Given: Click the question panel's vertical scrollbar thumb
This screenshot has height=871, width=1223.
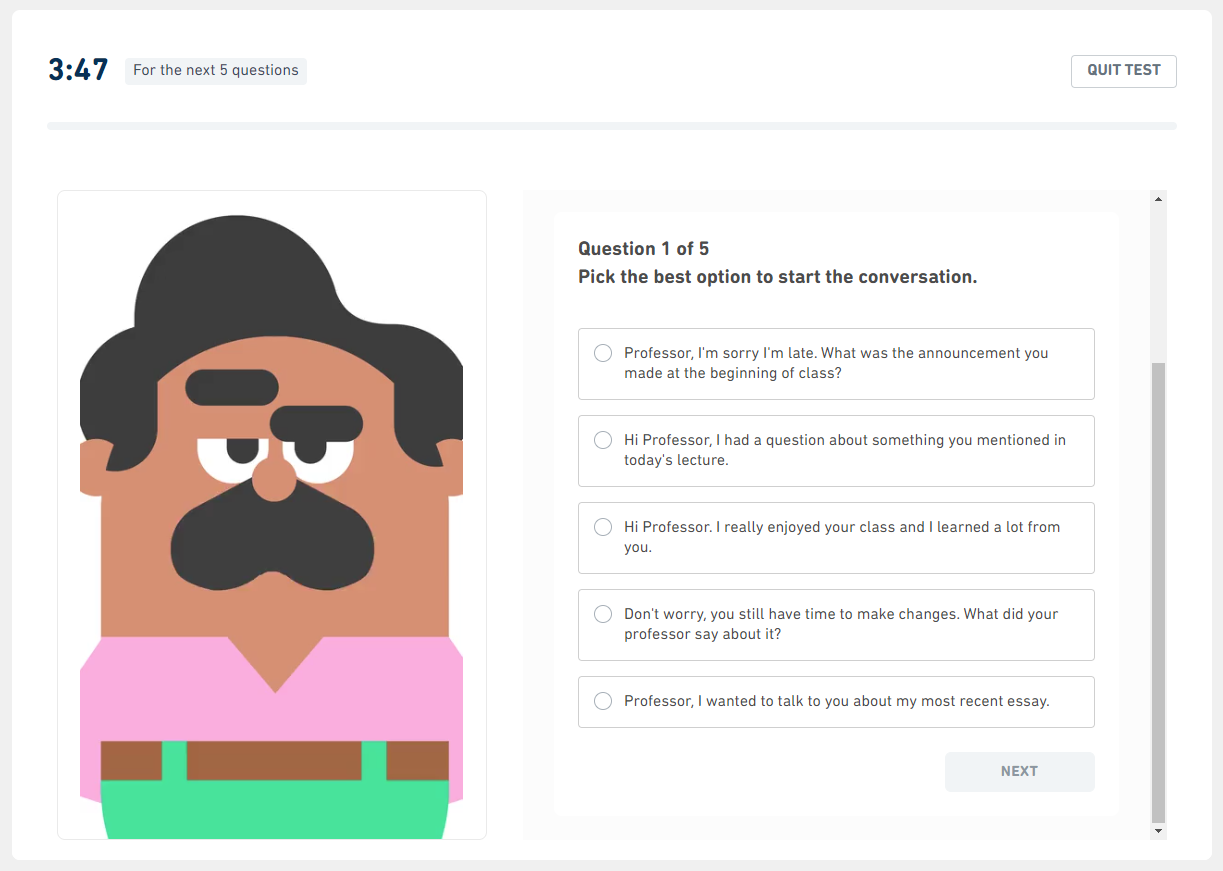Looking at the screenshot, I should click(1158, 590).
